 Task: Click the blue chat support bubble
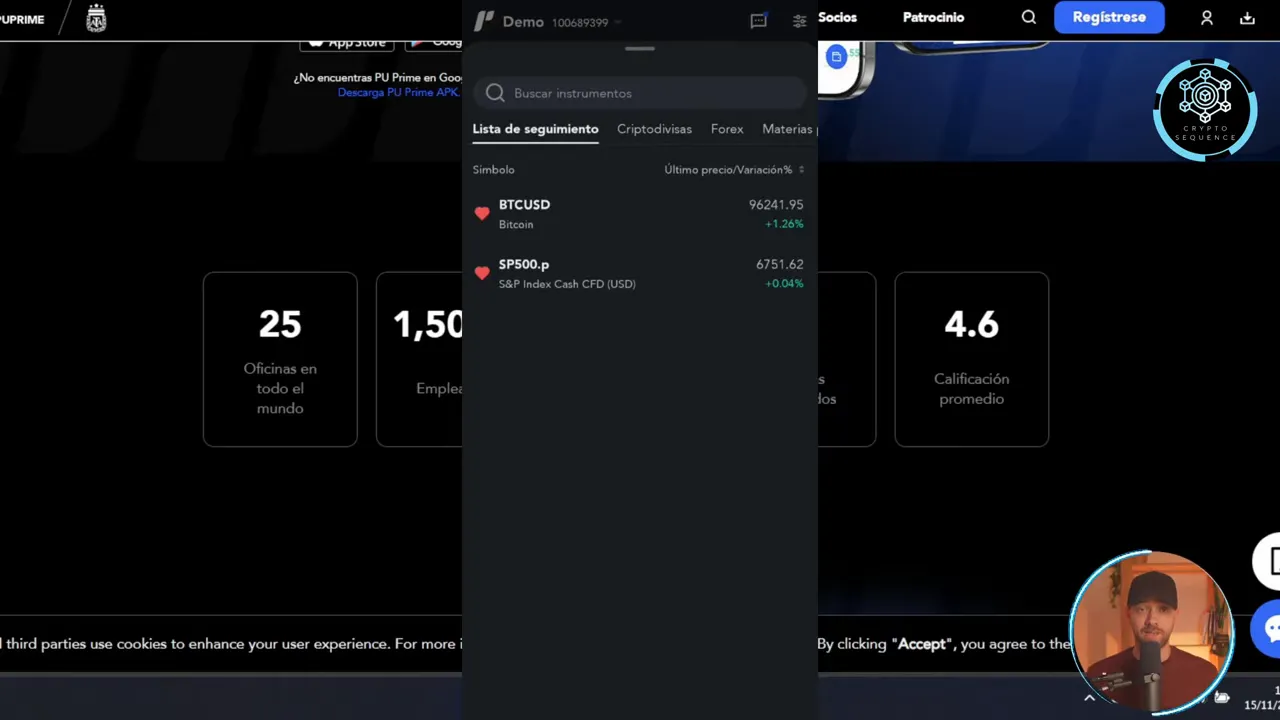click(x=1268, y=629)
